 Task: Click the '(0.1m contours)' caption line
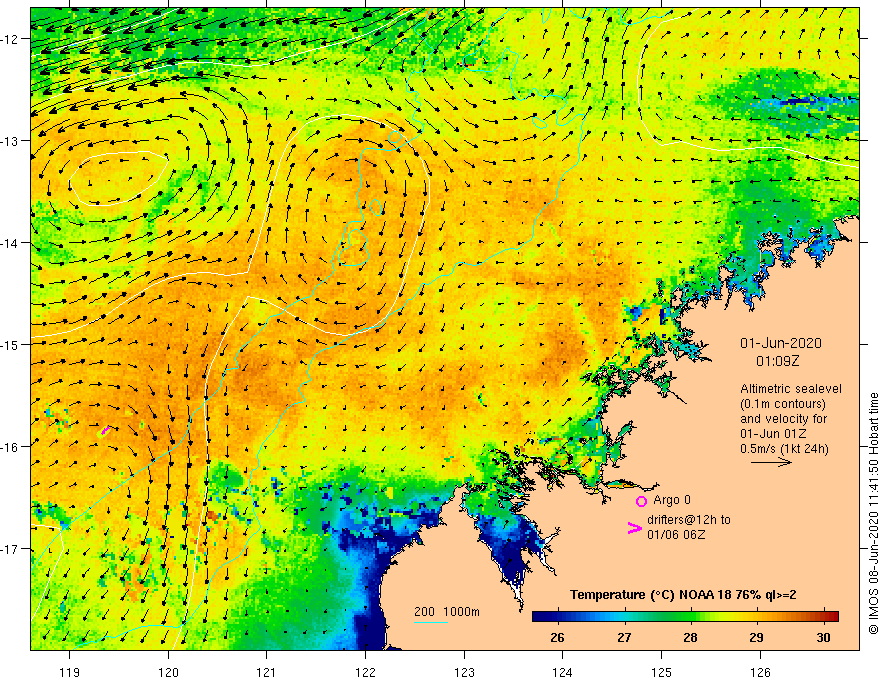[783, 404]
